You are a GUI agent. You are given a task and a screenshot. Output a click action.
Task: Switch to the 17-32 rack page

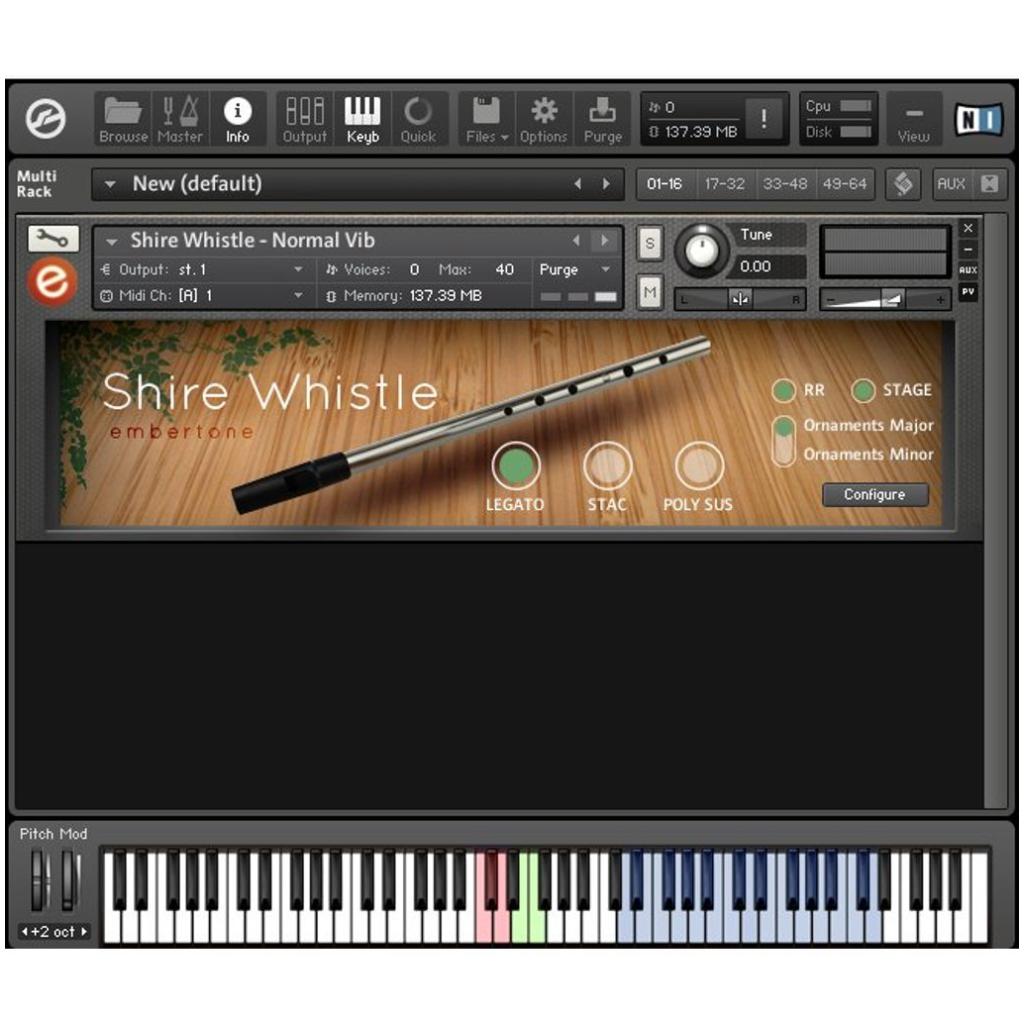pyautogui.click(x=724, y=184)
